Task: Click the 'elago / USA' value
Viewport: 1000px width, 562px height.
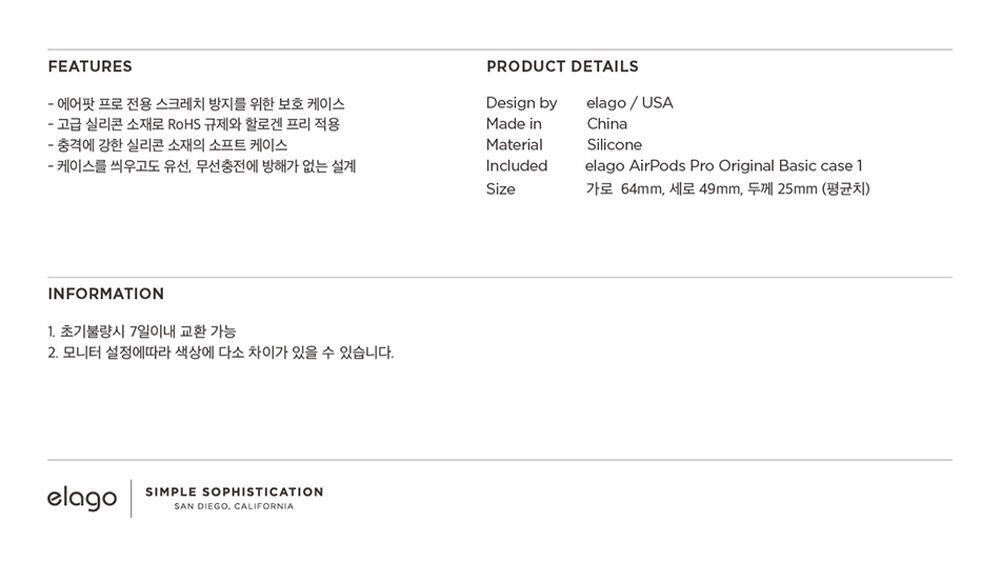Action: (x=629, y=103)
